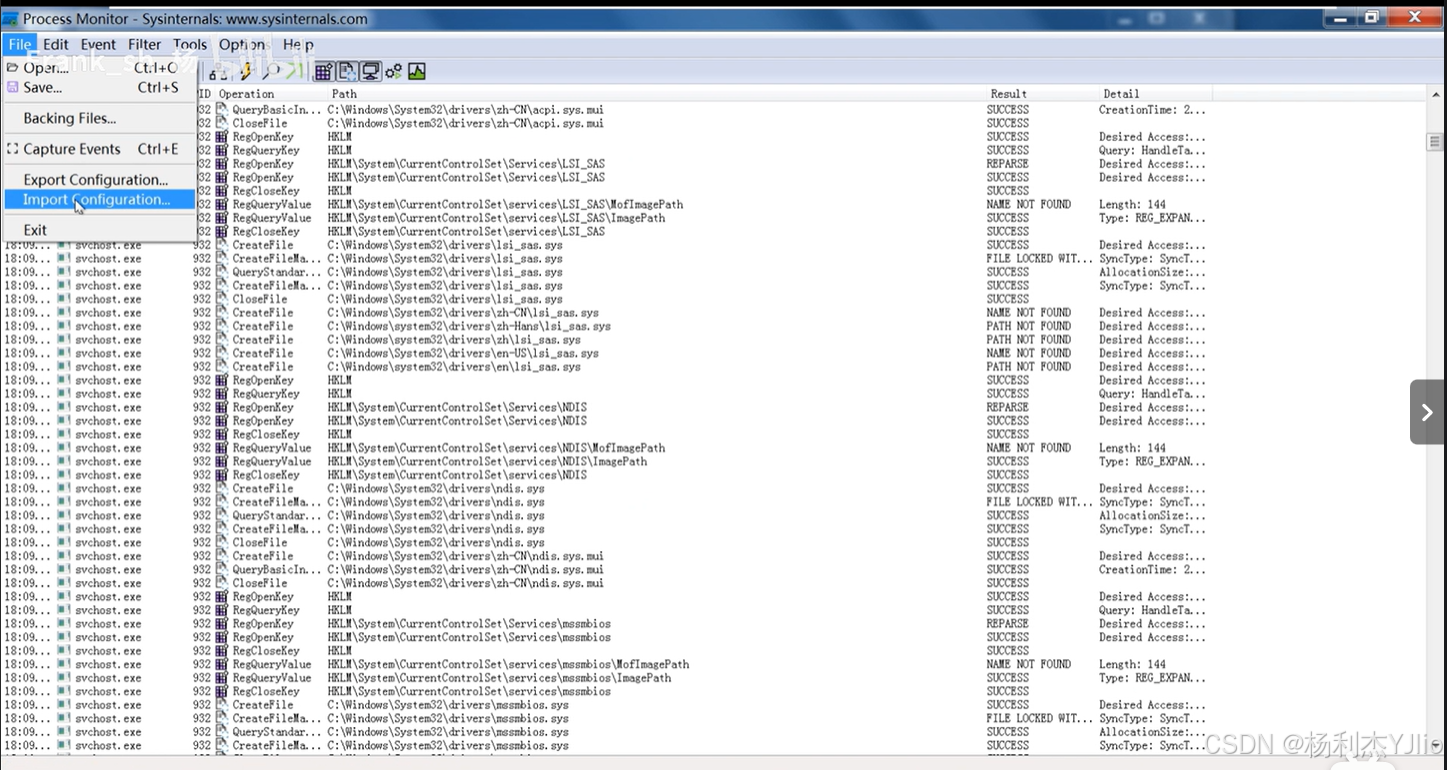This screenshot has height=770, width=1447.
Task: Click PATH NOT FOUND result for zh-Hans\lsi_sas.sys
Action: [x=1028, y=326]
